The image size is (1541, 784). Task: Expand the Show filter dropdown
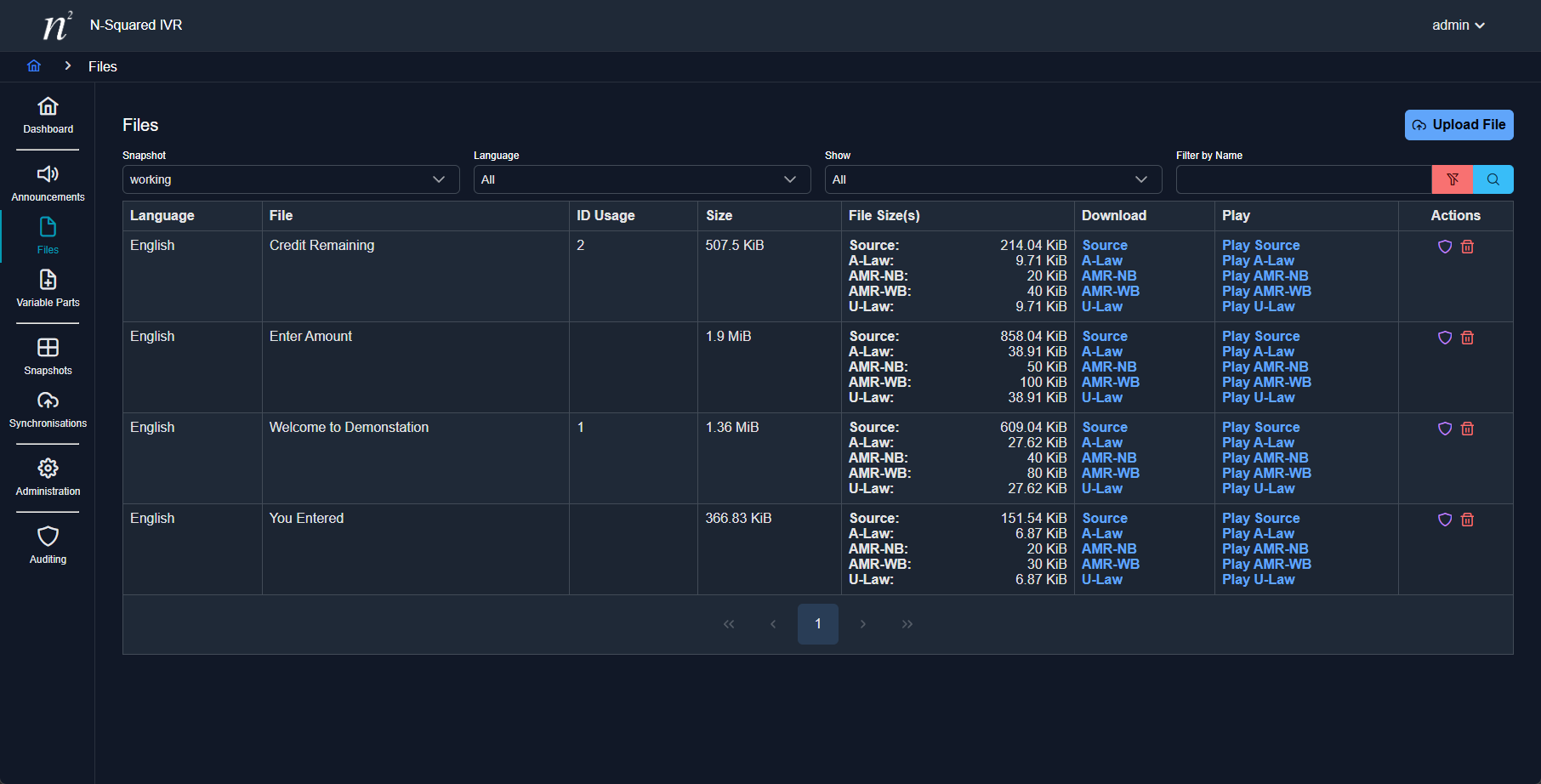pos(992,179)
